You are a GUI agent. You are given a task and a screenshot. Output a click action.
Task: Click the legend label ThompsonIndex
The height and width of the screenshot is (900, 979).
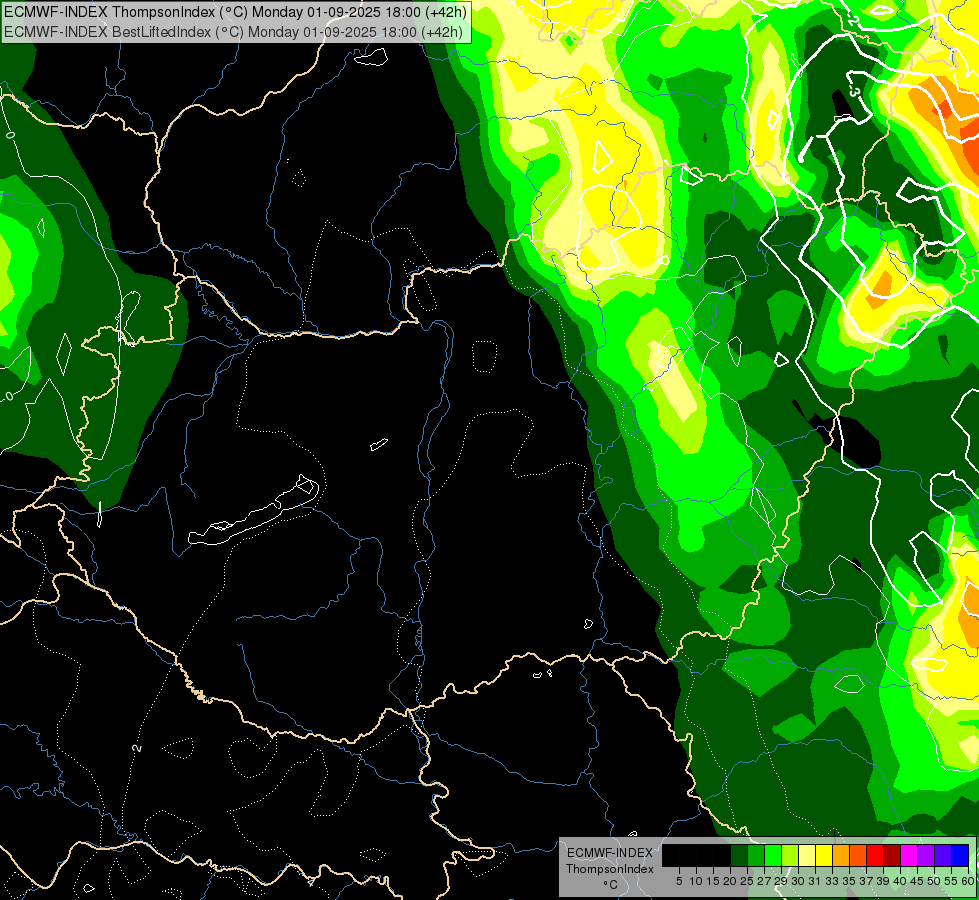click(x=610, y=869)
